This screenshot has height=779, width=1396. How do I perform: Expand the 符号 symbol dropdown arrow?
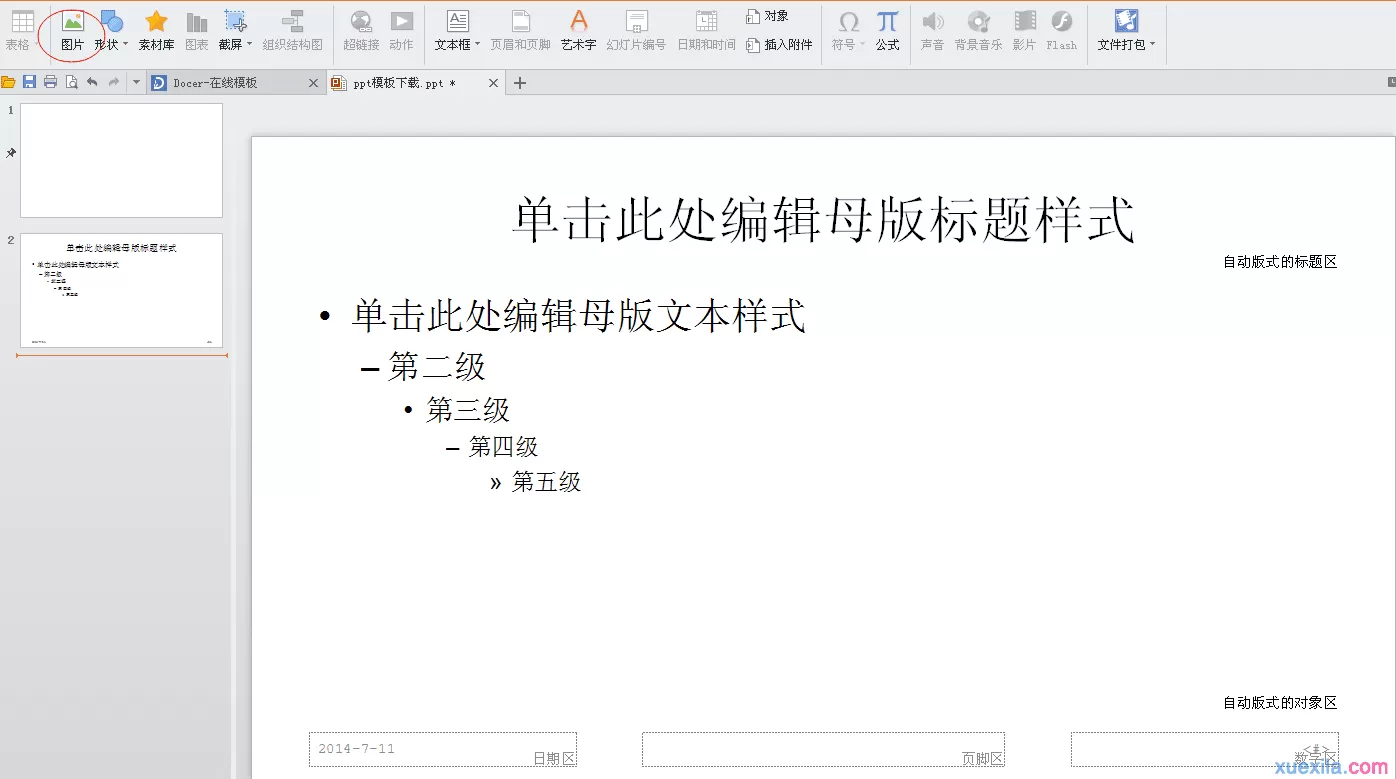pos(862,45)
